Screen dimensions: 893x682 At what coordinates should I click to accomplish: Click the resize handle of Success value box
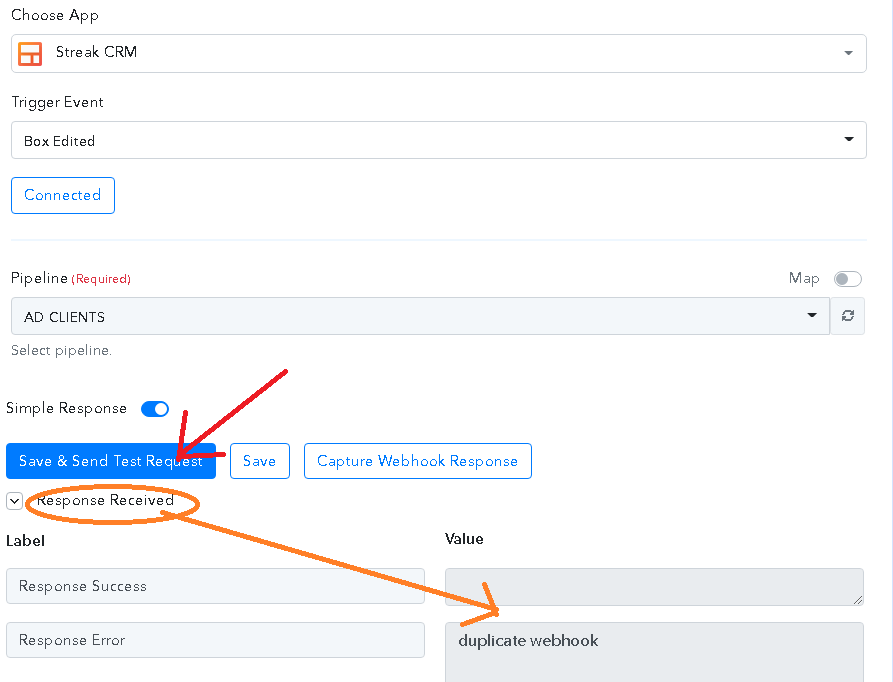858,600
